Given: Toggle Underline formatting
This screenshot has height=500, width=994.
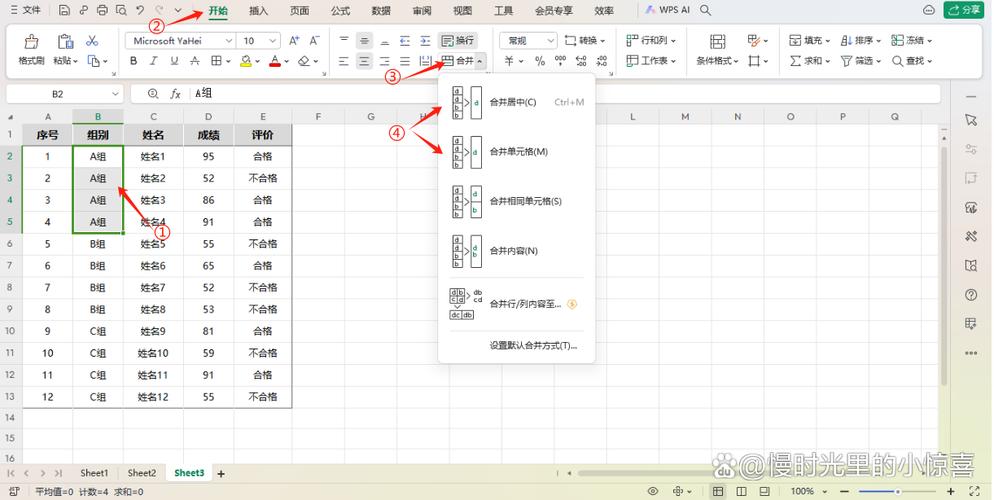Looking at the screenshot, I should point(174,61).
